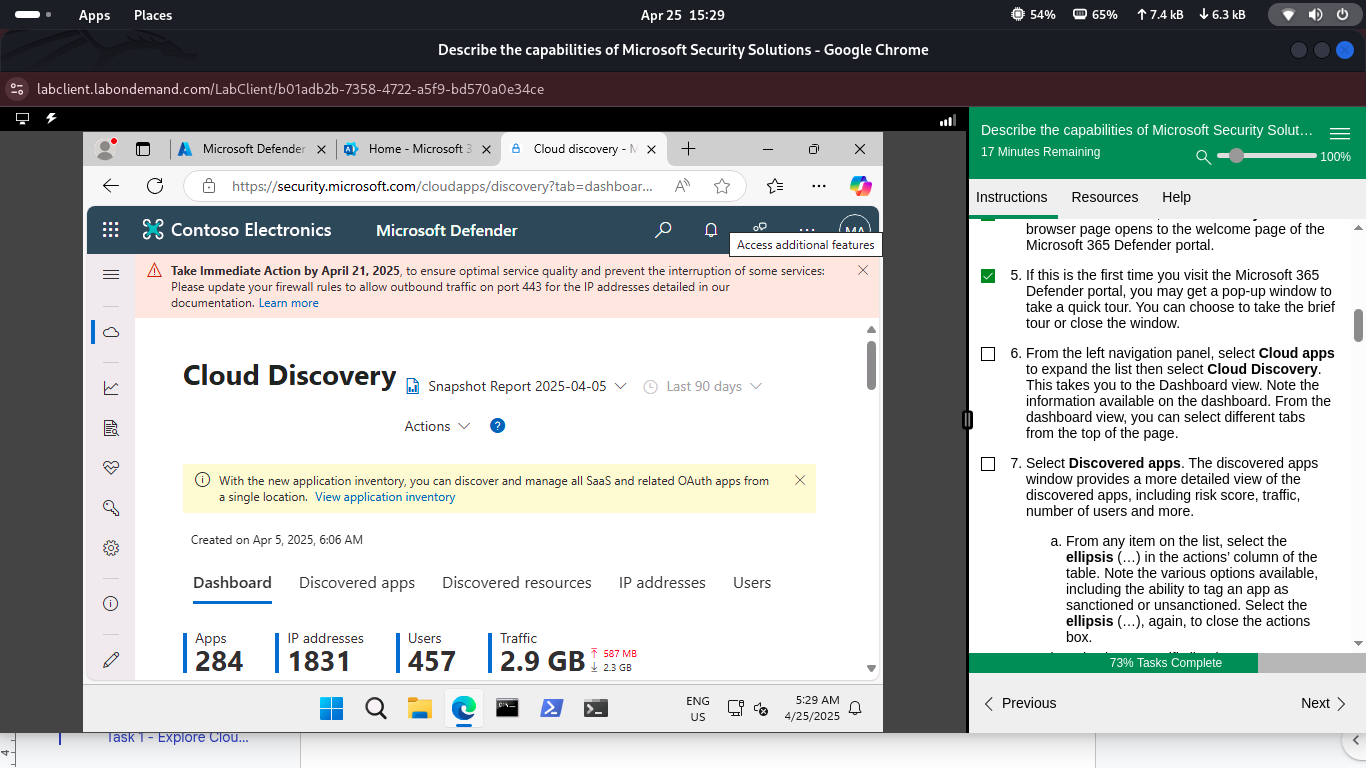This screenshot has height=768, width=1366.
Task: Click the View application inventory link
Action: (385, 496)
